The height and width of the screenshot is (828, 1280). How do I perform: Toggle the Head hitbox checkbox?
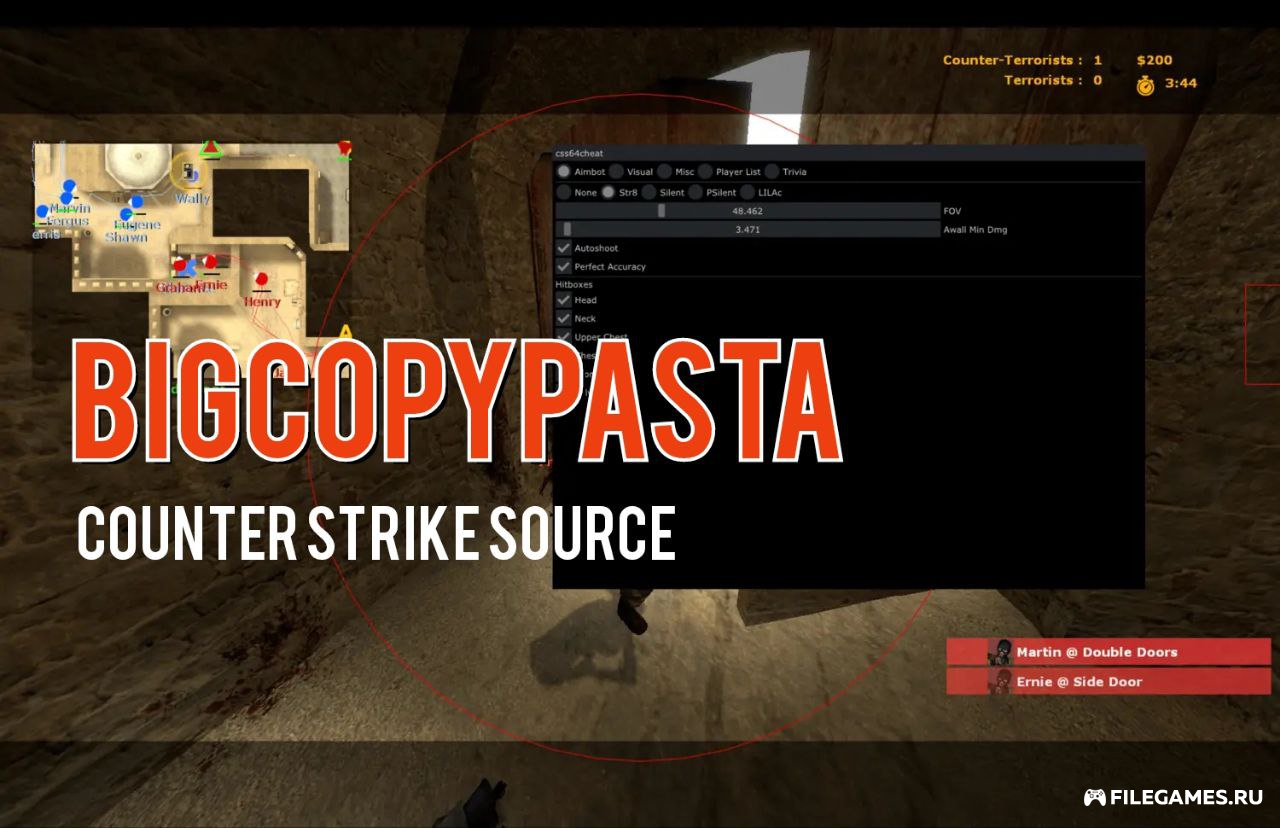click(x=564, y=300)
